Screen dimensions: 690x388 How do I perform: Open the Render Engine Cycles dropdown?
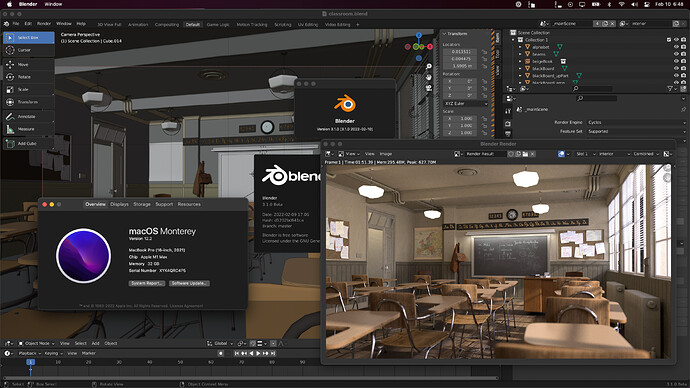point(636,122)
